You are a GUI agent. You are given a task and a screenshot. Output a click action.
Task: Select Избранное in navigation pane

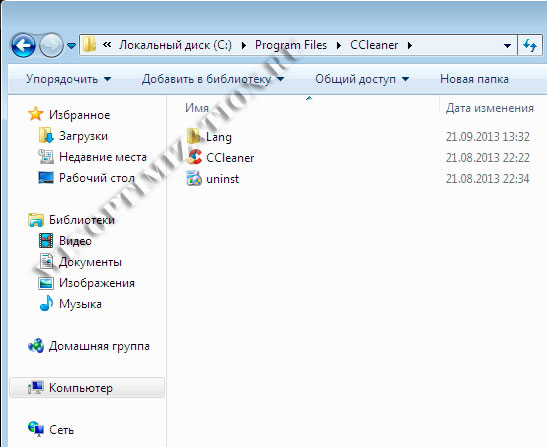coord(80,115)
